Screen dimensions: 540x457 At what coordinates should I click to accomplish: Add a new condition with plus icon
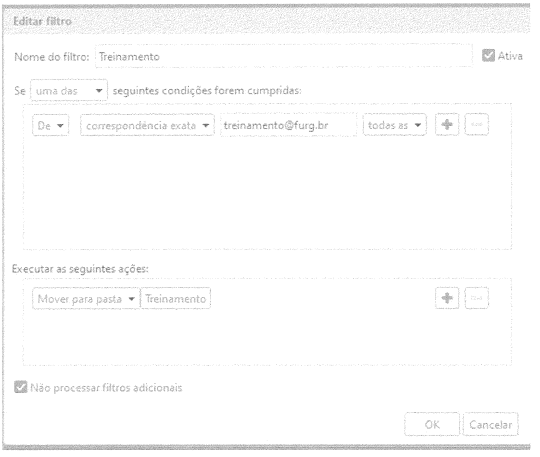[447, 125]
